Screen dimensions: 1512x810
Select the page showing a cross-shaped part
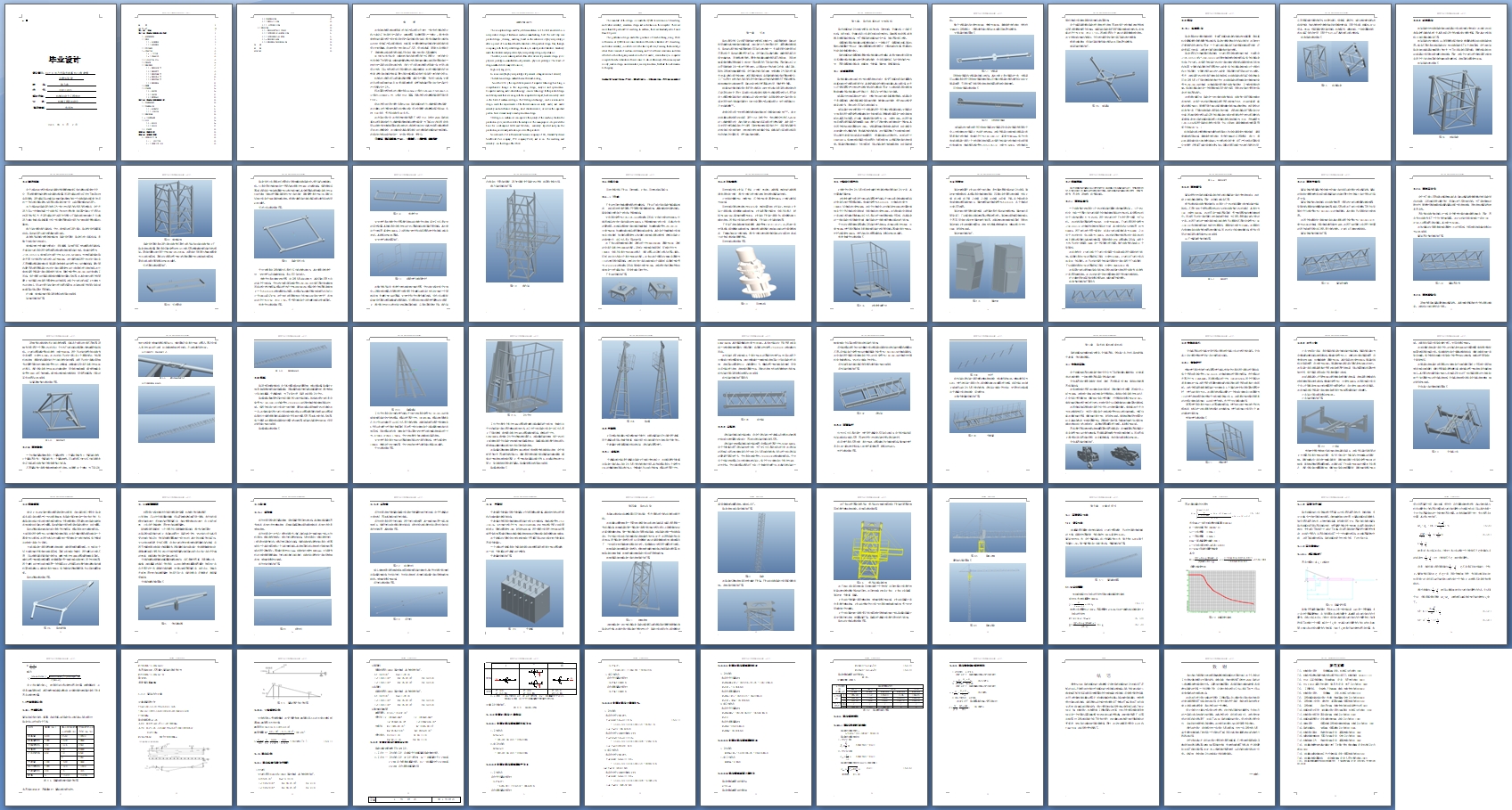pyautogui.click(x=1104, y=82)
